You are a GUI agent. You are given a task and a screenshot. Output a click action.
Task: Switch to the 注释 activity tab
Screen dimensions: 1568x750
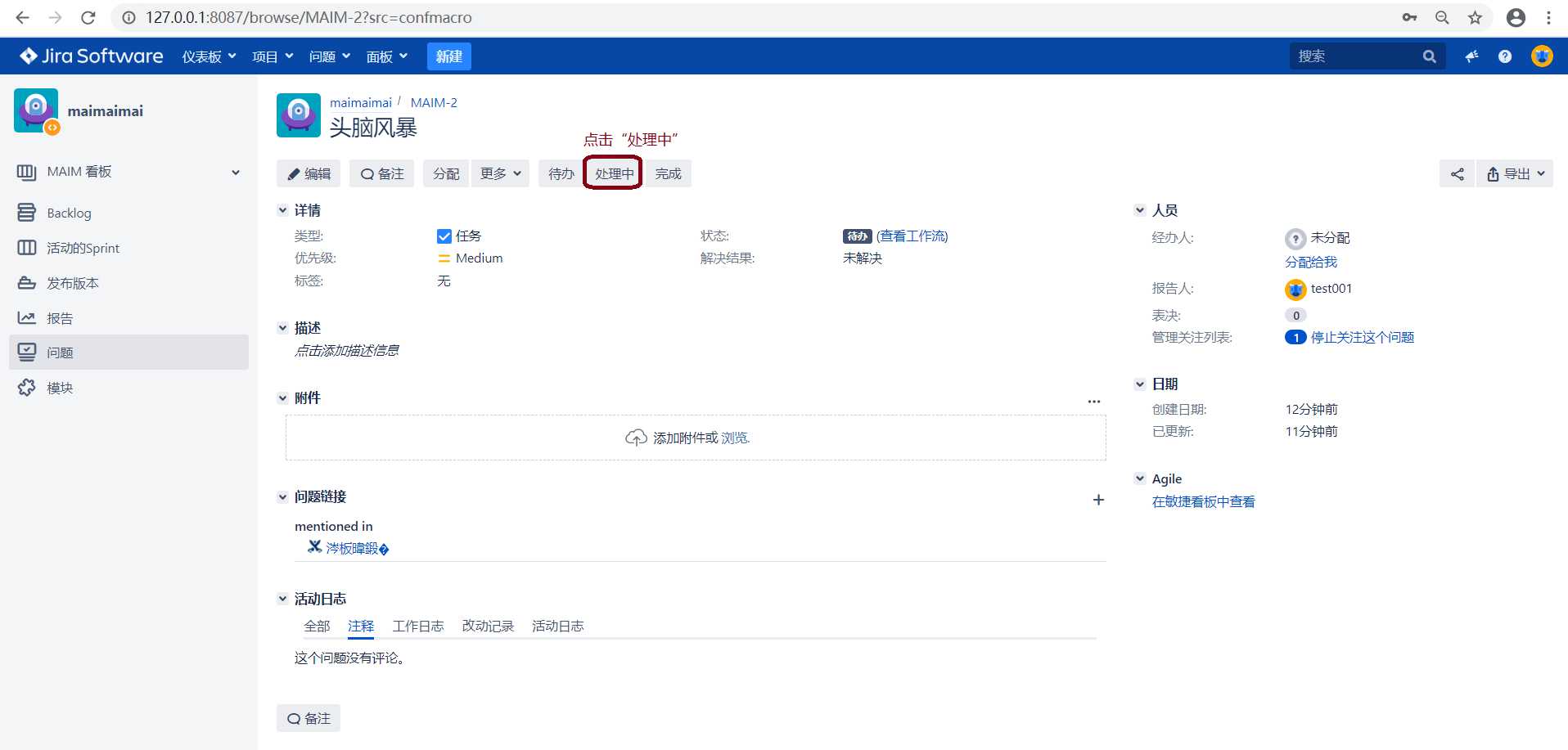361,626
